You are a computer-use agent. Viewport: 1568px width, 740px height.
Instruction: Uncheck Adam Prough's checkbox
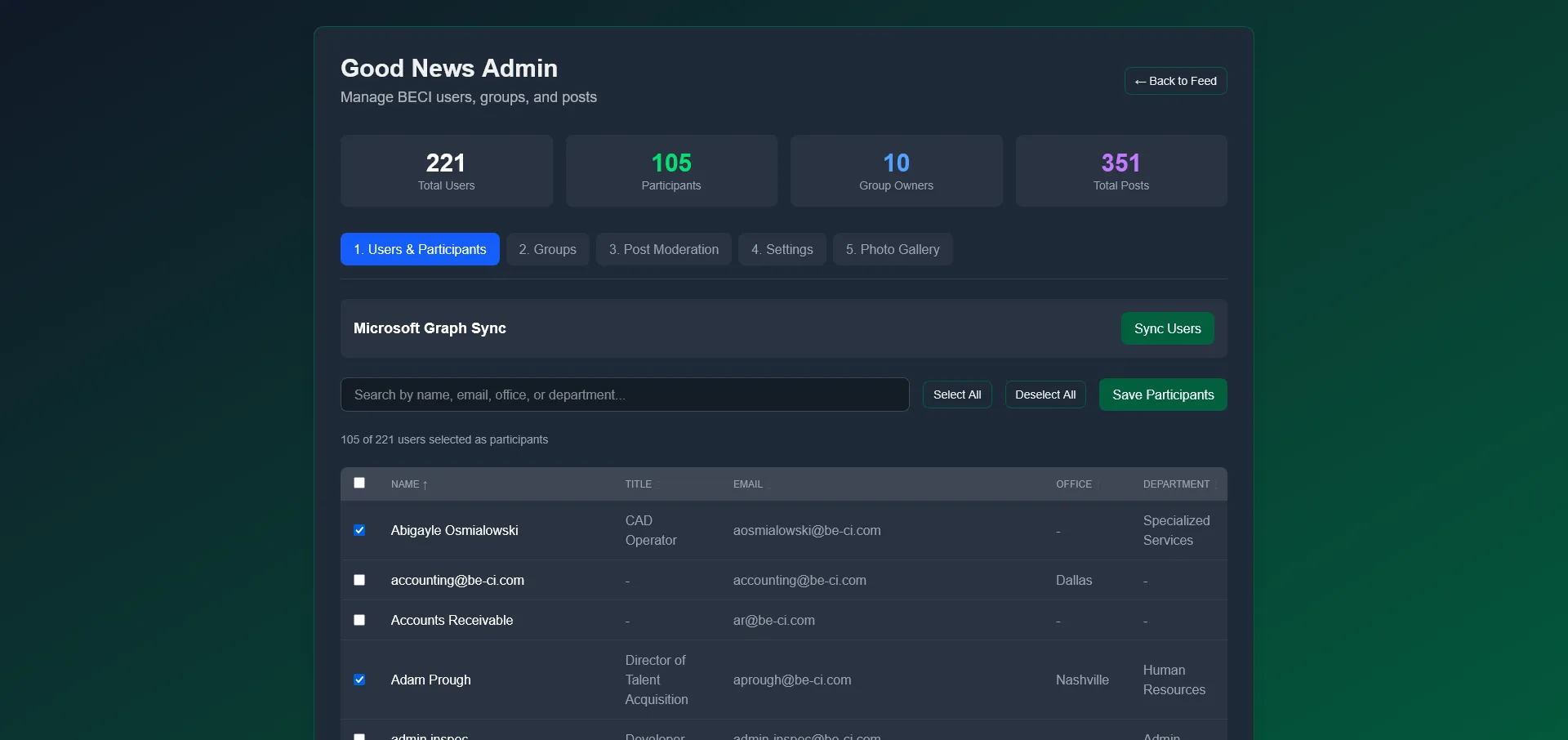[359, 680]
